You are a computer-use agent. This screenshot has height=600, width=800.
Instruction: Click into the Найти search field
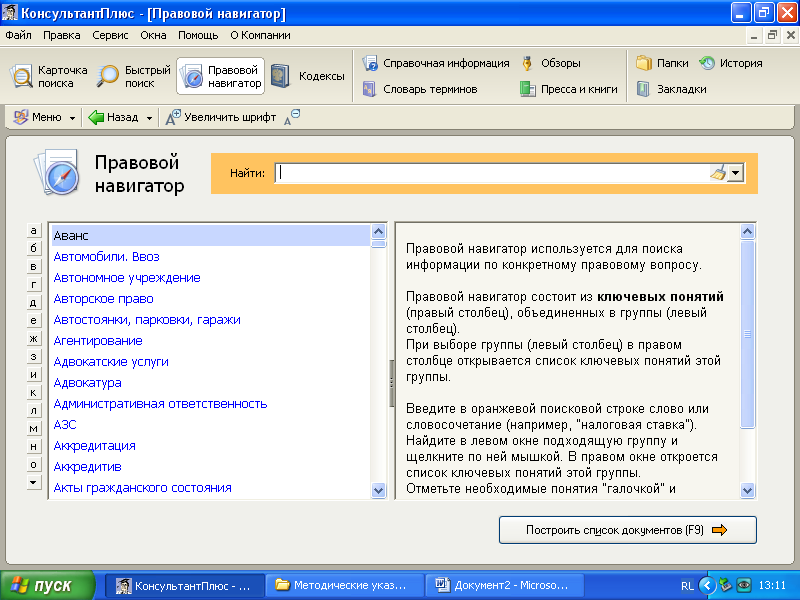pos(492,173)
